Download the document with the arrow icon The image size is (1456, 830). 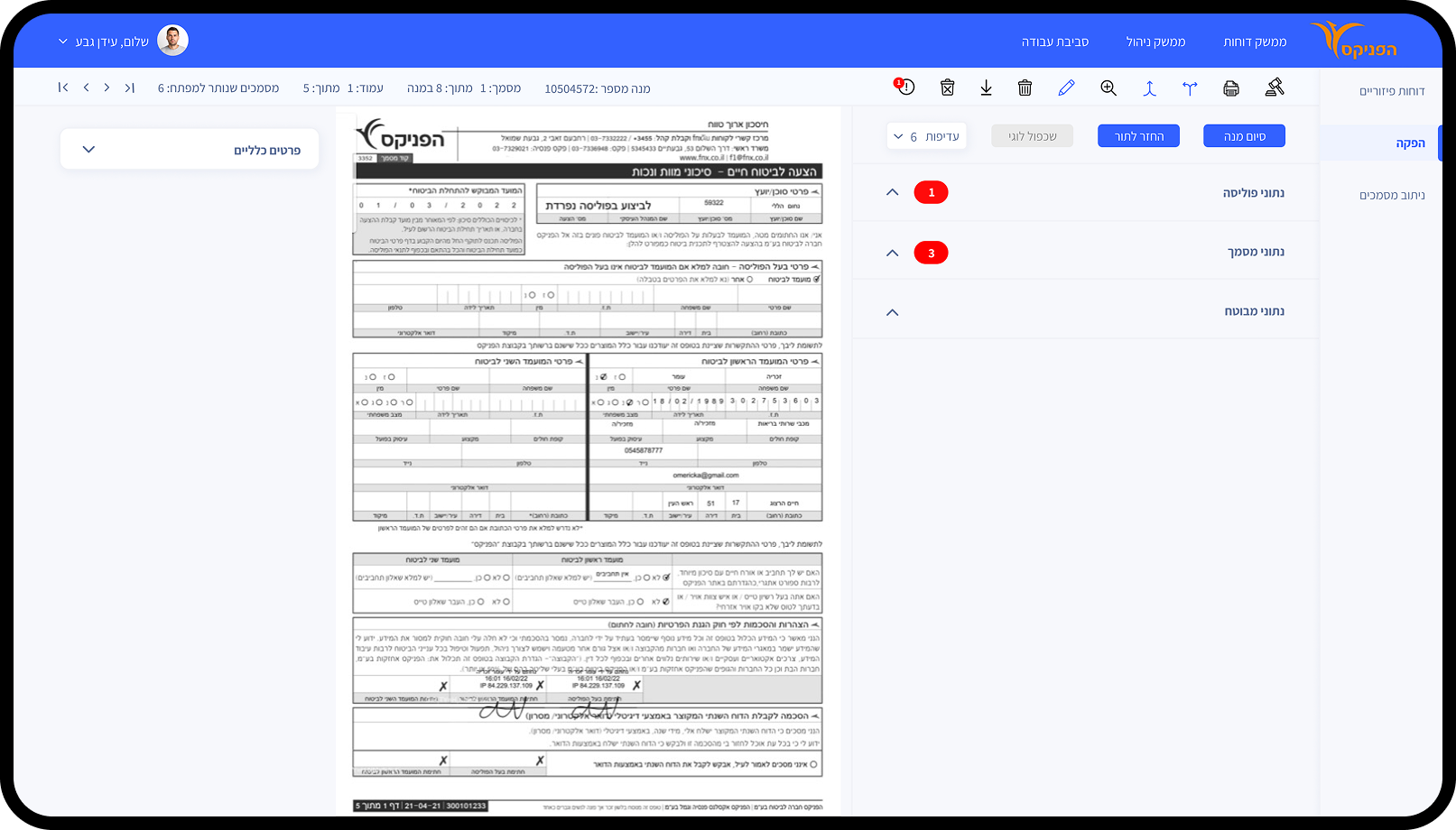[x=986, y=88]
